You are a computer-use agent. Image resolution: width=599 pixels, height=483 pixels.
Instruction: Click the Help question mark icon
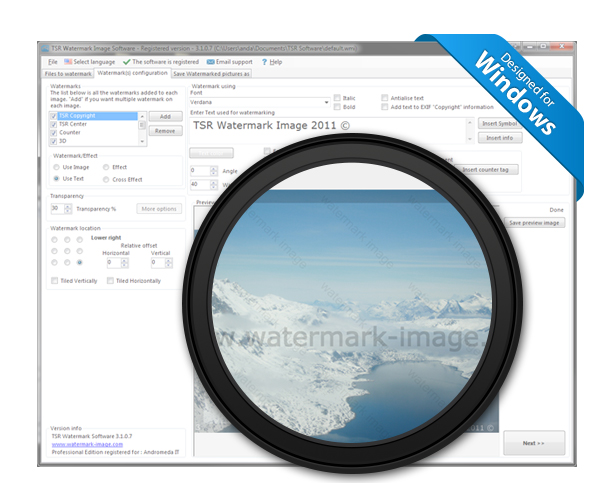coord(264,62)
